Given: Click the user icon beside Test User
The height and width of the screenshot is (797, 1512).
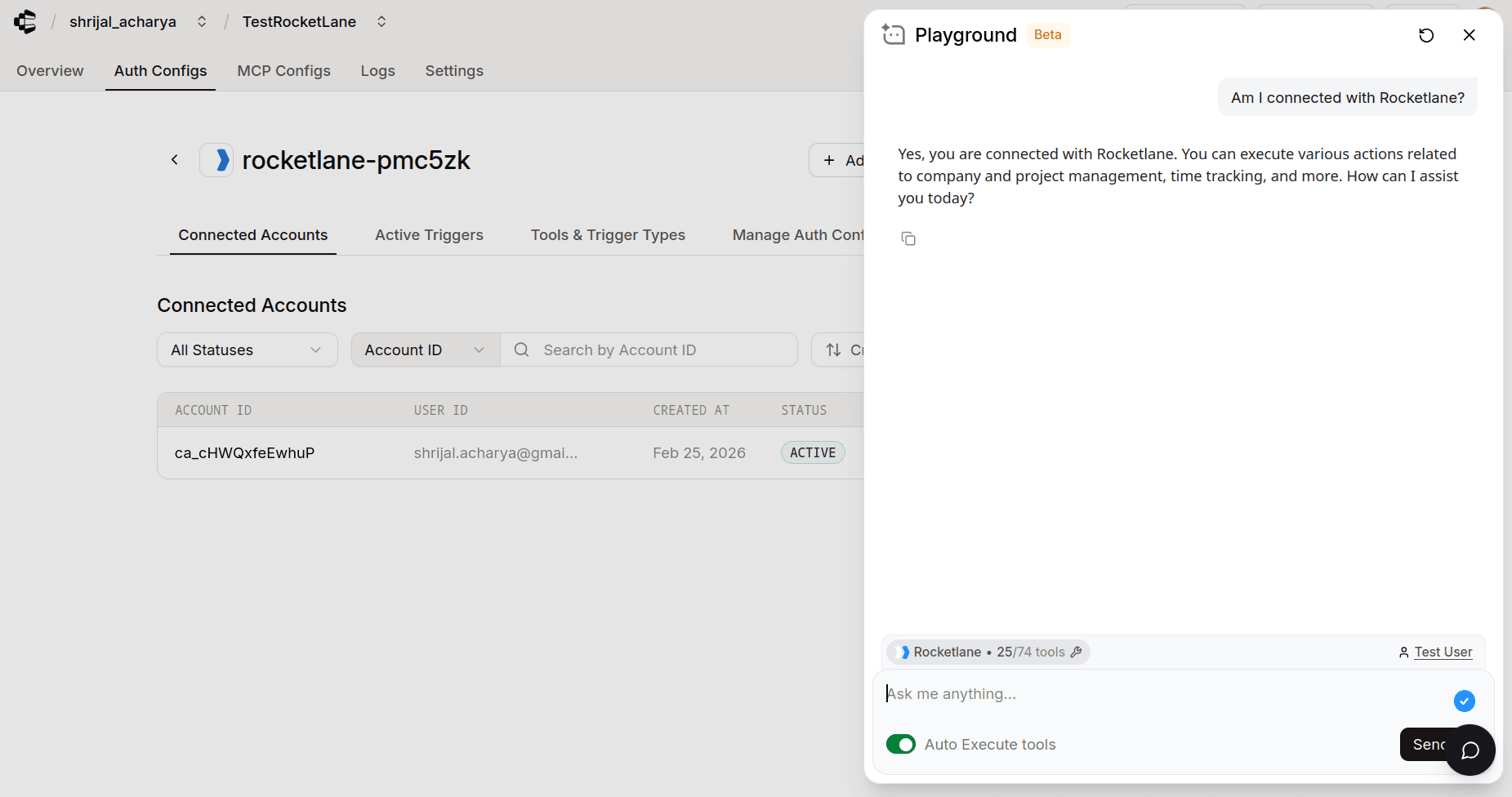Looking at the screenshot, I should (1403, 652).
